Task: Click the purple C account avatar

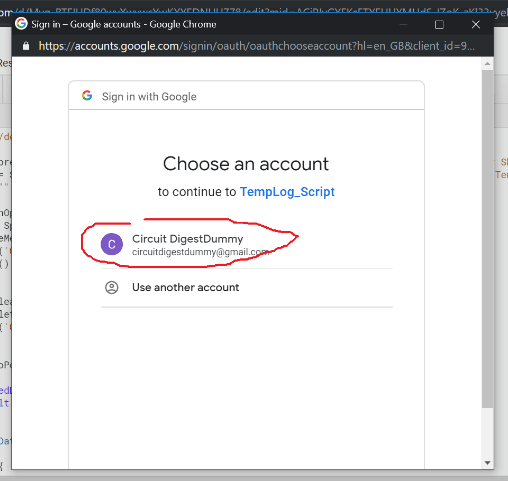Action: [x=112, y=244]
